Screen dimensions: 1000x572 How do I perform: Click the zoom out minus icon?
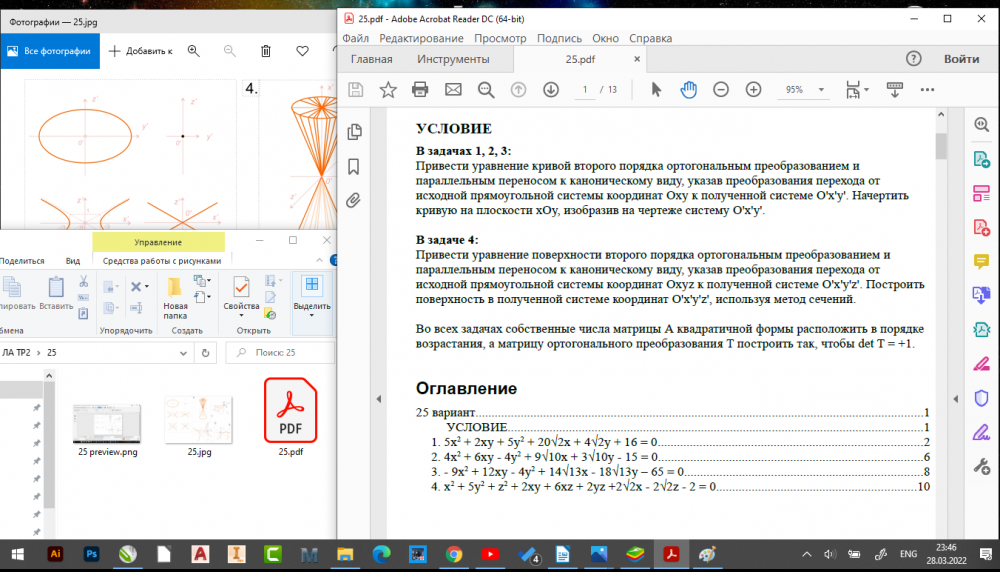(x=720, y=90)
